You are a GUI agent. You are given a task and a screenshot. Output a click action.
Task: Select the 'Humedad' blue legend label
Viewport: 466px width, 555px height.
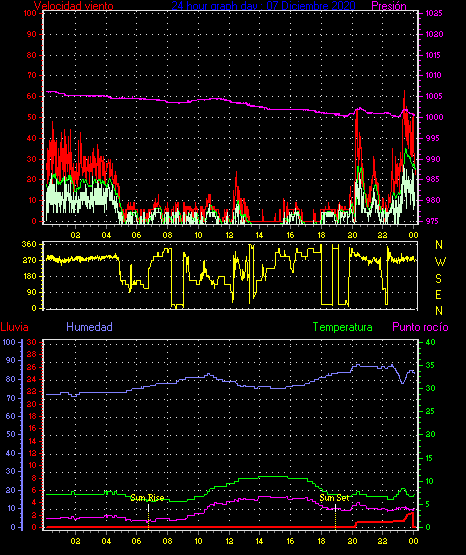(89, 327)
